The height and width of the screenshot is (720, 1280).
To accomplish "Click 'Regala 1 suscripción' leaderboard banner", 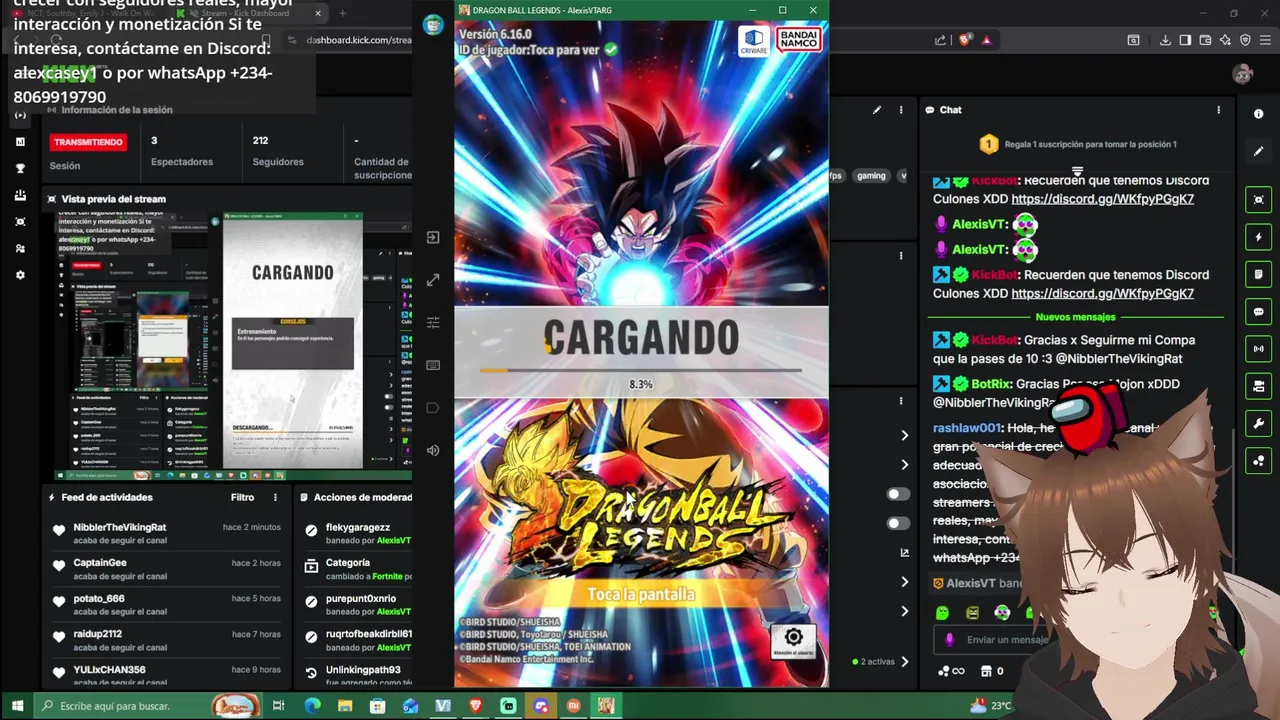I will click(x=1078, y=144).
